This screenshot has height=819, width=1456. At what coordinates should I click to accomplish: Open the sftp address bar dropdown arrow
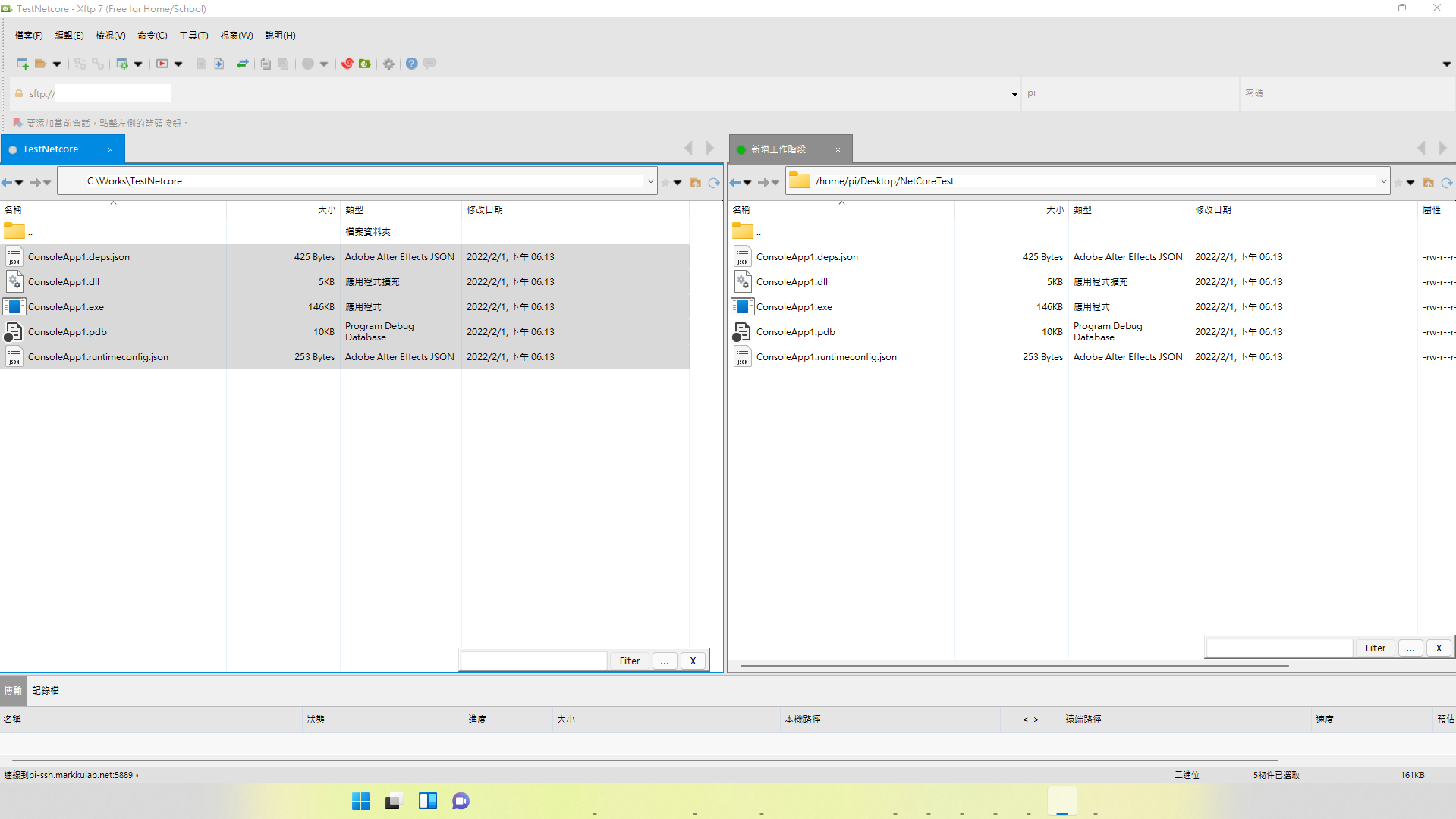point(1014,94)
